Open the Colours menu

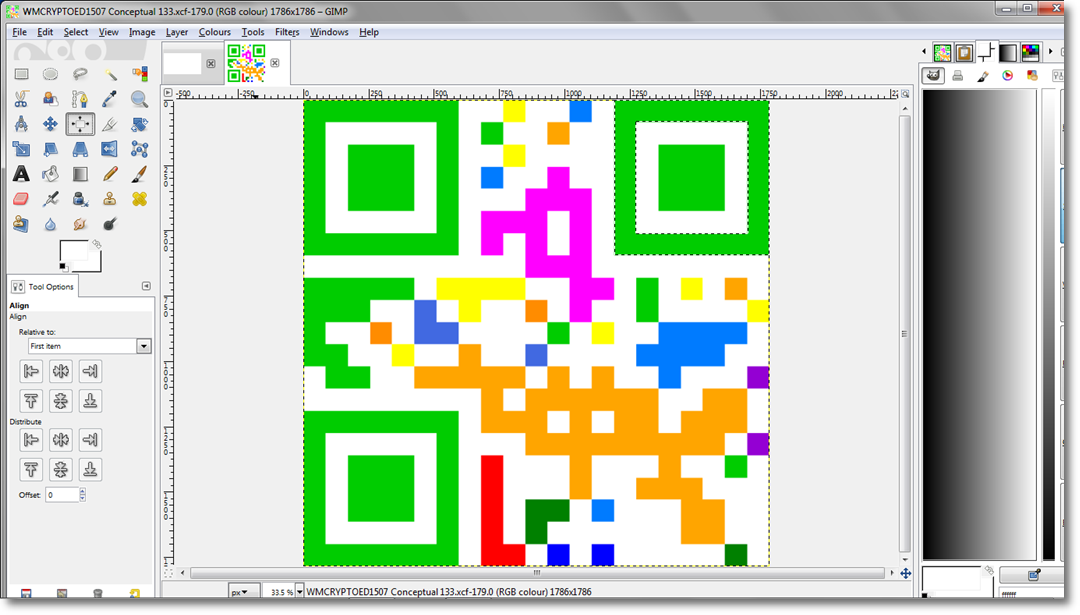click(x=215, y=32)
